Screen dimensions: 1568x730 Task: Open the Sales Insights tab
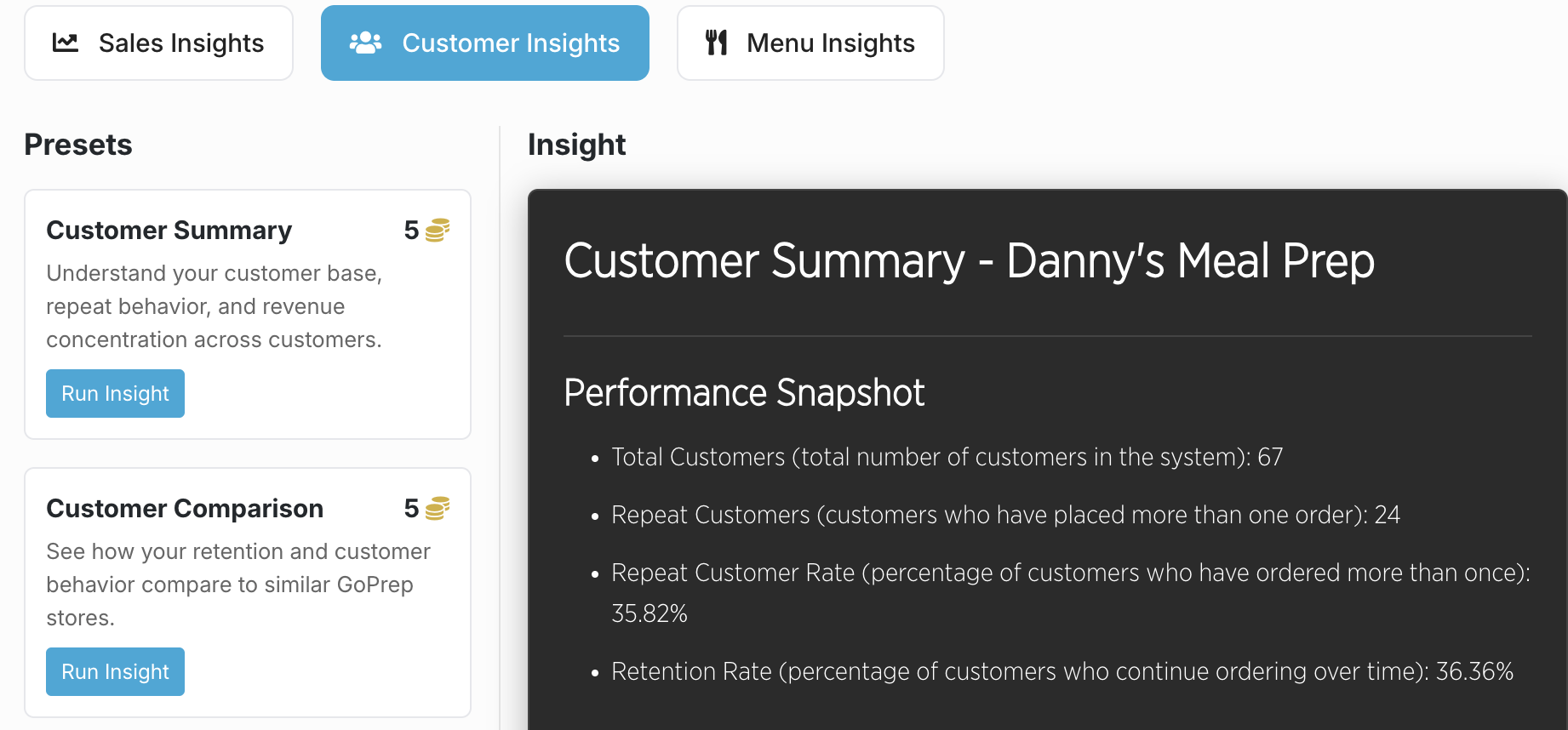click(159, 43)
